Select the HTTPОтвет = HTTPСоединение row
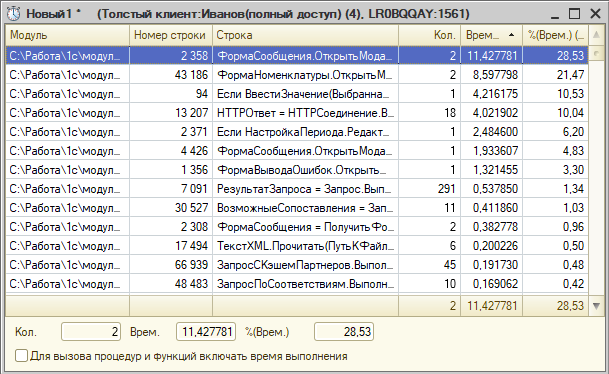 (x=297, y=113)
